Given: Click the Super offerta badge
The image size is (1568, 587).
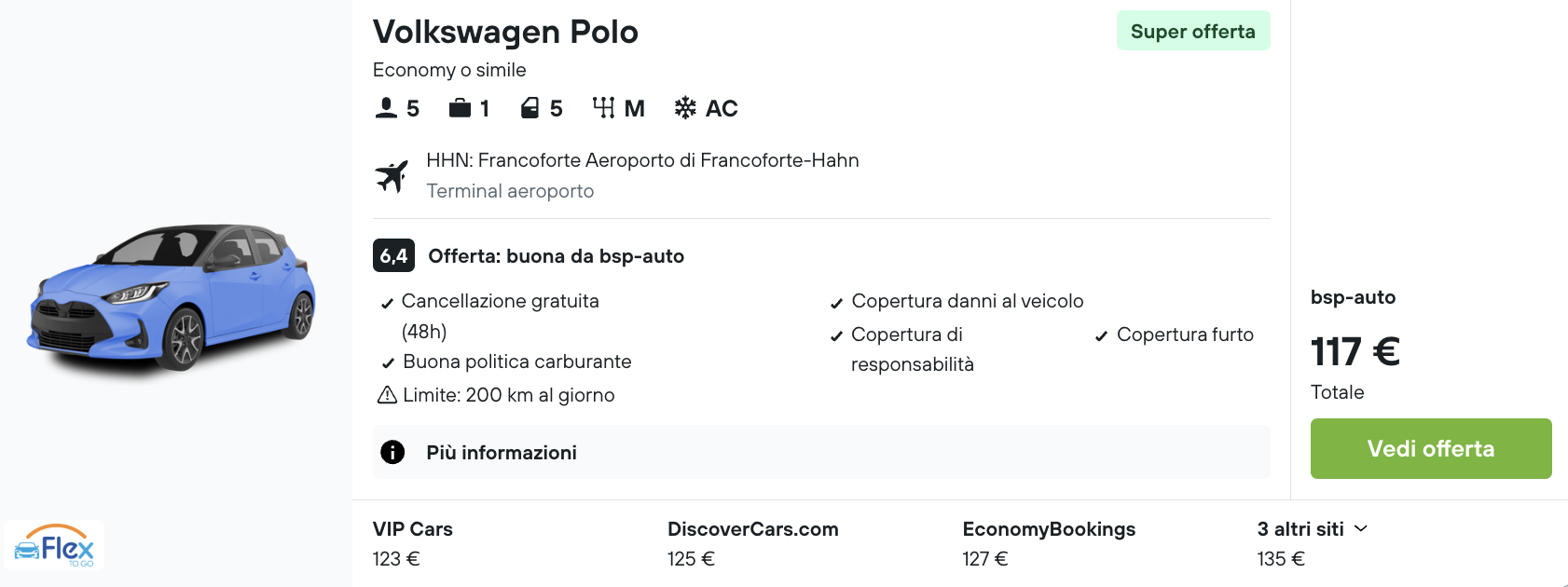Looking at the screenshot, I should (1192, 31).
